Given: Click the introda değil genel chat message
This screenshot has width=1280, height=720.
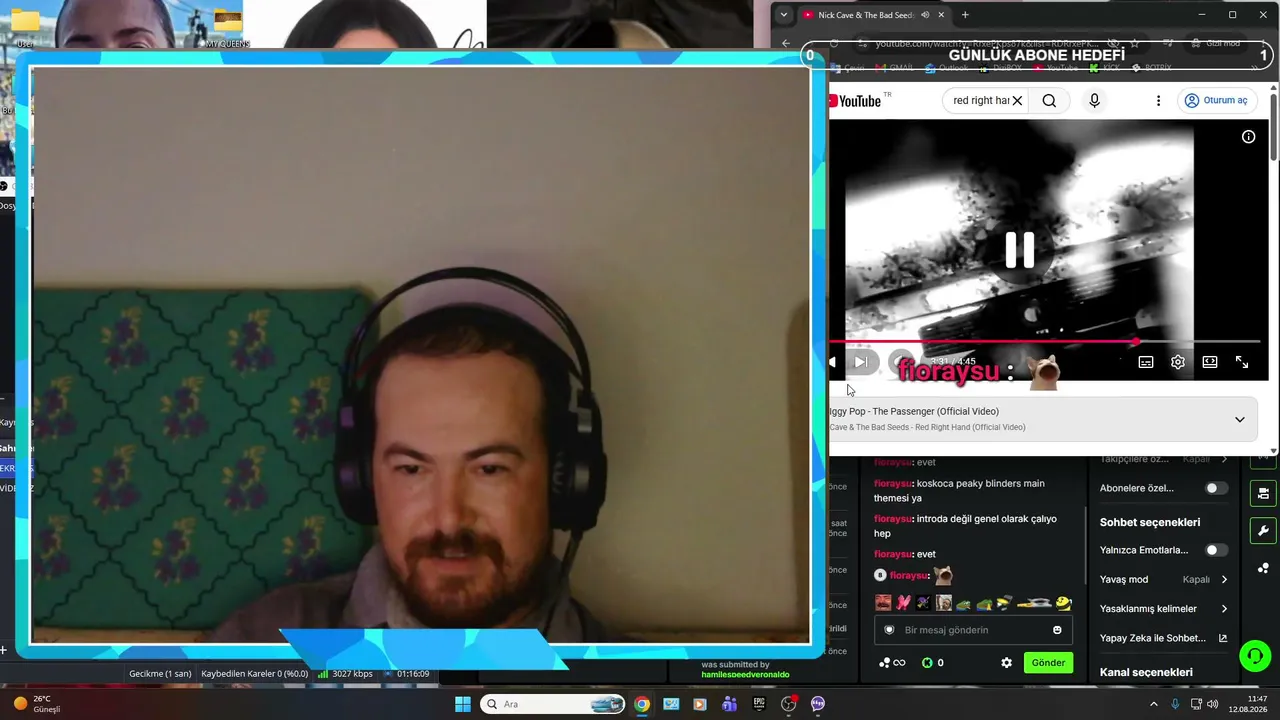Looking at the screenshot, I should 965,526.
